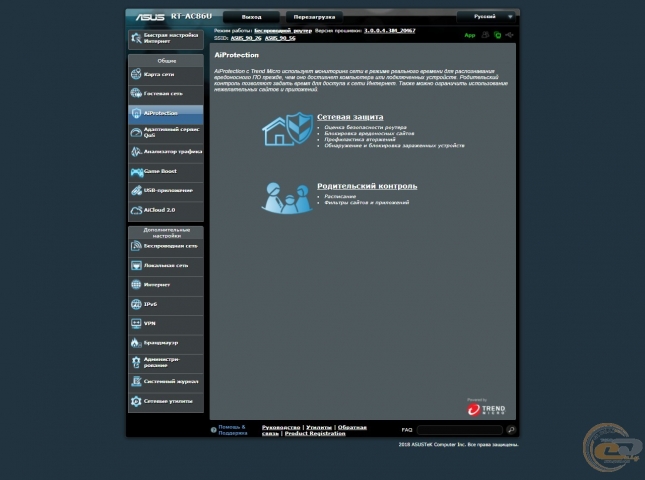Open the Русский language dropdown
This screenshot has width=645, height=480.
click(486, 17)
